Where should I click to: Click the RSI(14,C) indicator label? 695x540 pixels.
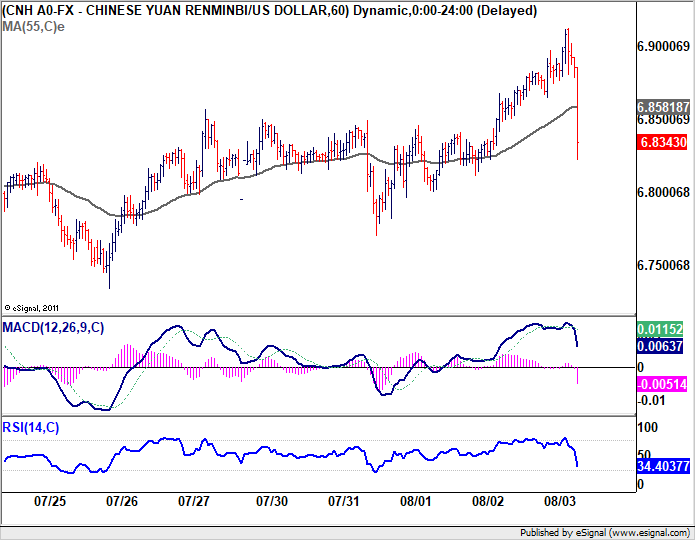[31, 427]
